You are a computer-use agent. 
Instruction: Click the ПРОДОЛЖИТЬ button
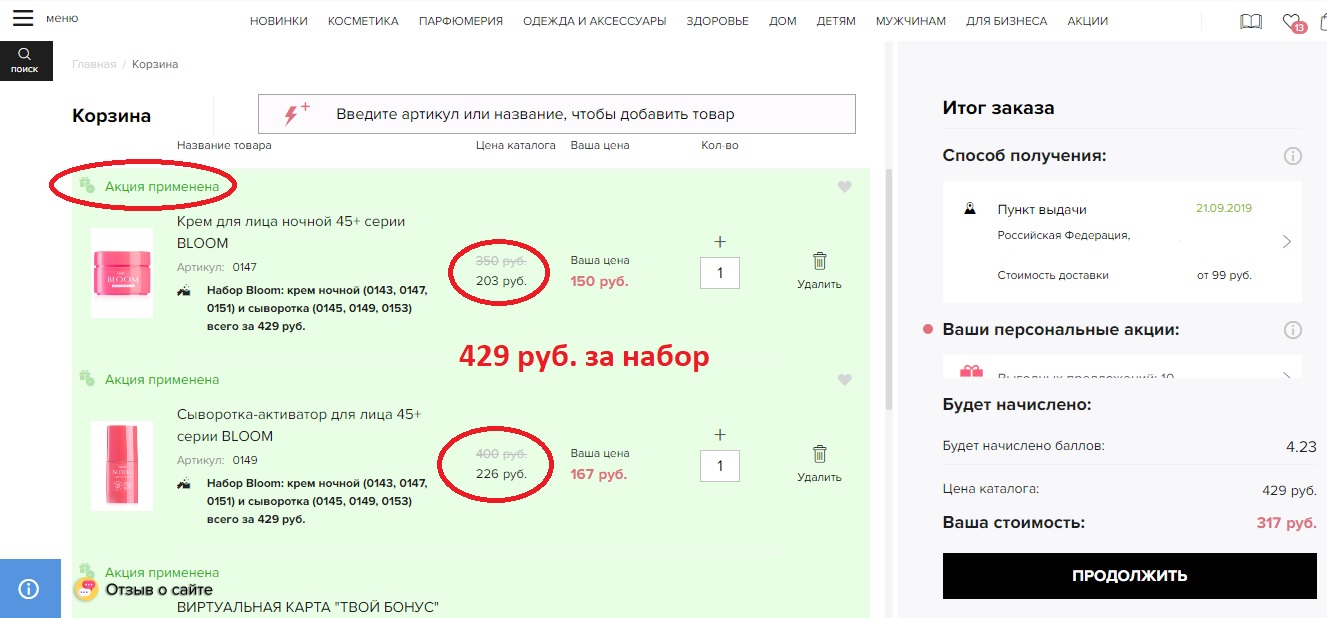click(x=1130, y=576)
